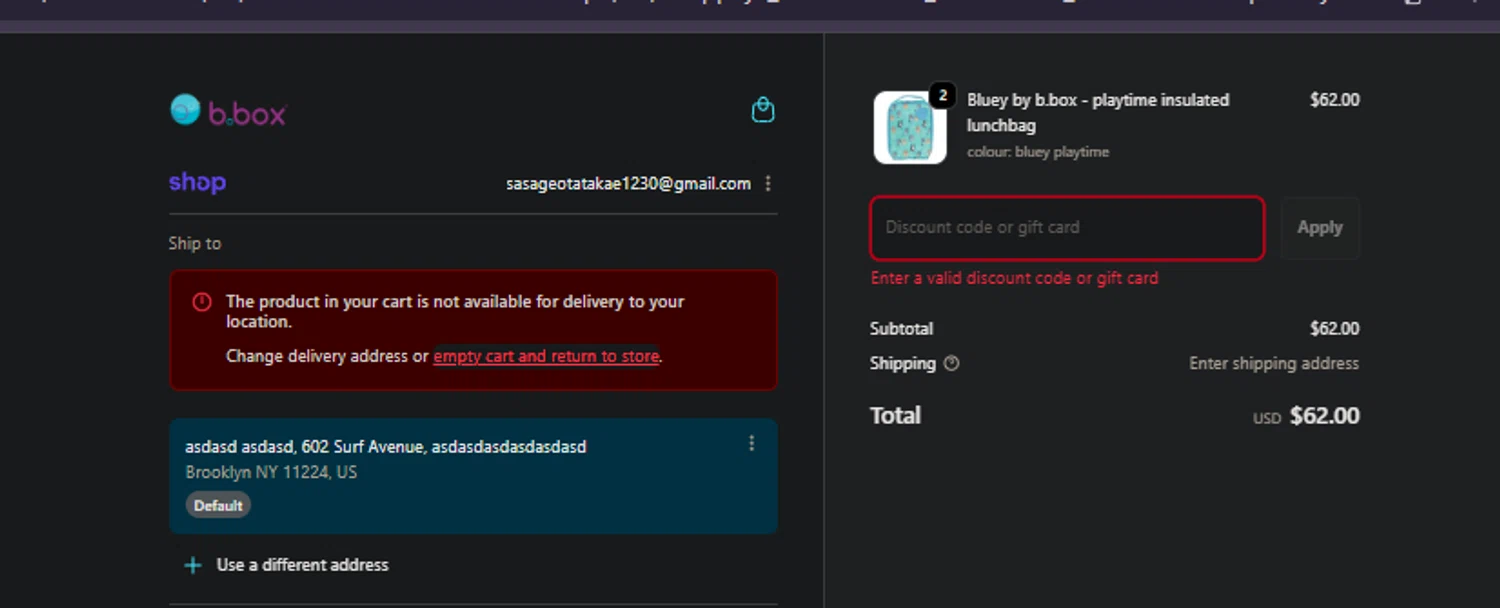Viewport: 1500px width, 608px height.
Task: Click the Apply discount button
Action: tap(1320, 228)
